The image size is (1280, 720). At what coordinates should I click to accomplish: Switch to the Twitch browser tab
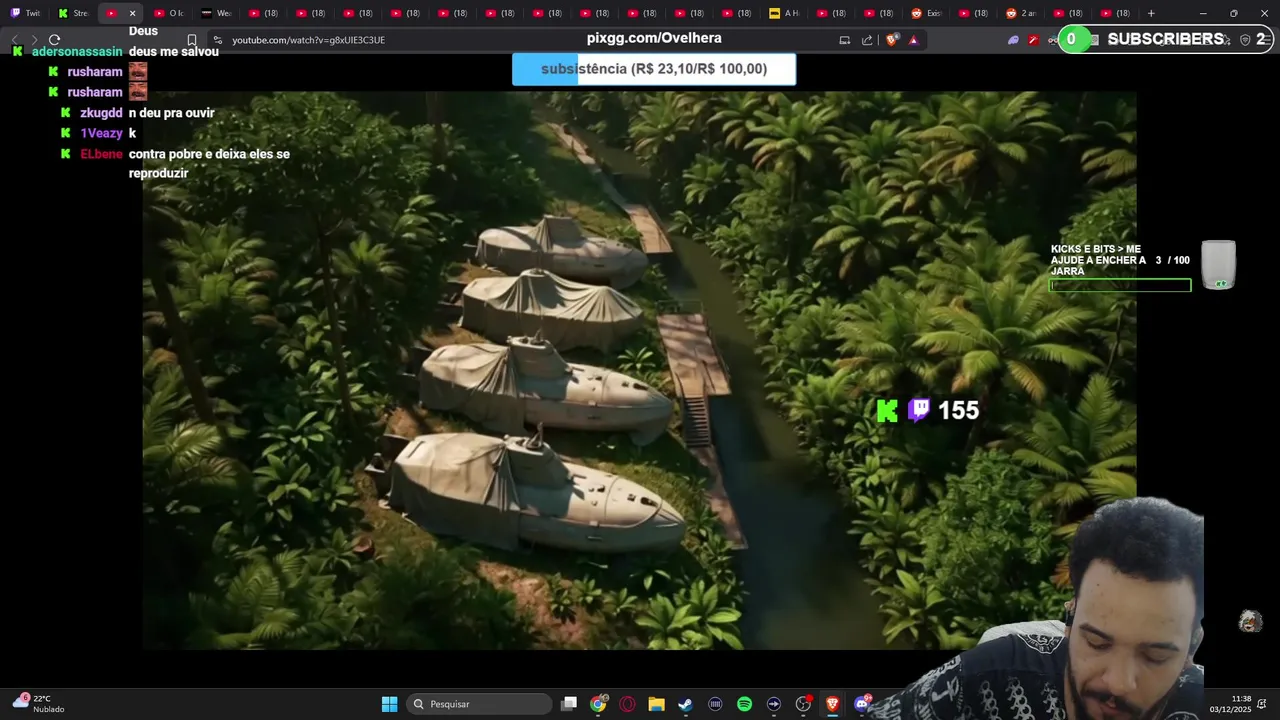(x=25, y=13)
